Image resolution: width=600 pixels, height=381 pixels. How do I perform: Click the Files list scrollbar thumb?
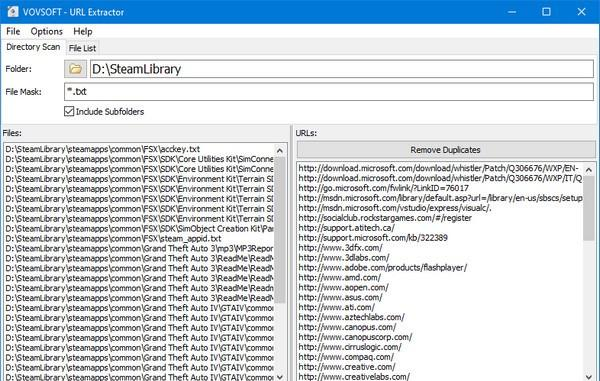[280, 230]
